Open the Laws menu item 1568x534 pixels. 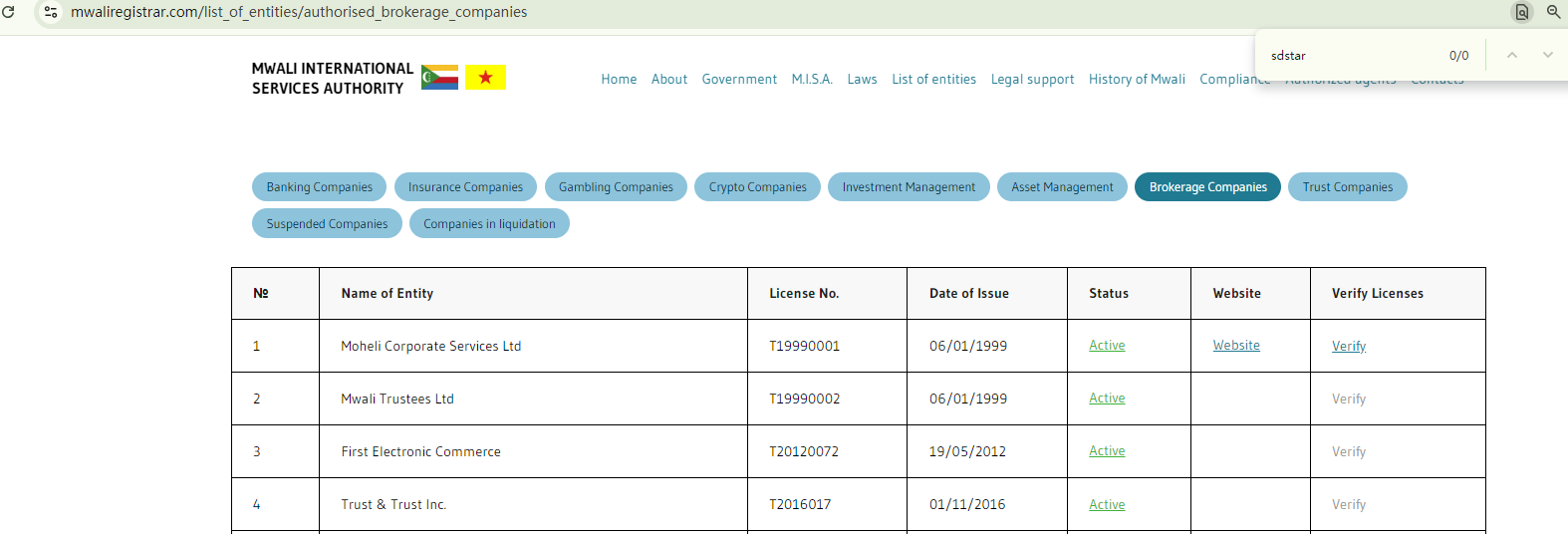[862, 80]
